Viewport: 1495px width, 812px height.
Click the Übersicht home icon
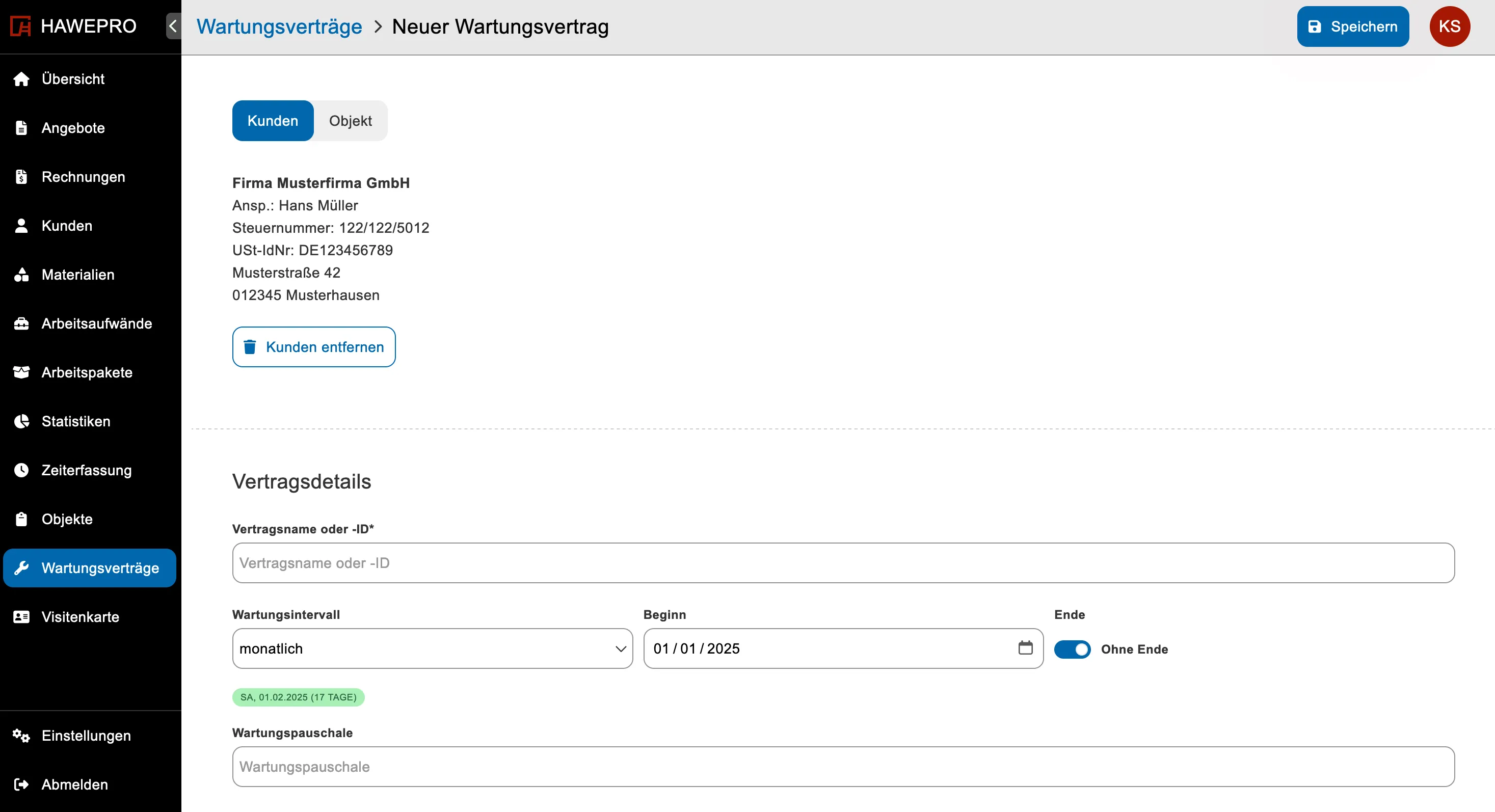point(21,79)
